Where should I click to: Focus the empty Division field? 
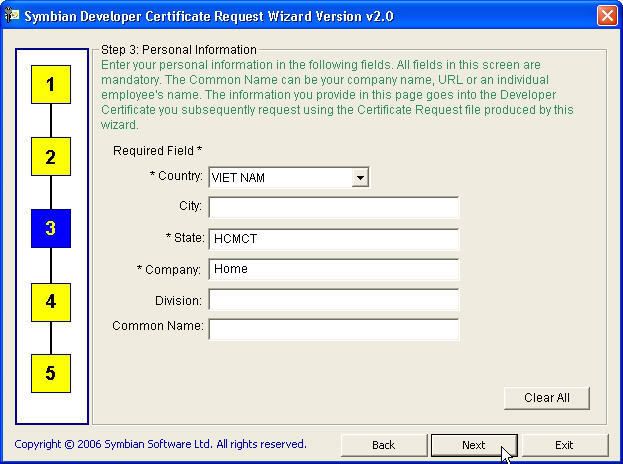pyautogui.click(x=333, y=300)
